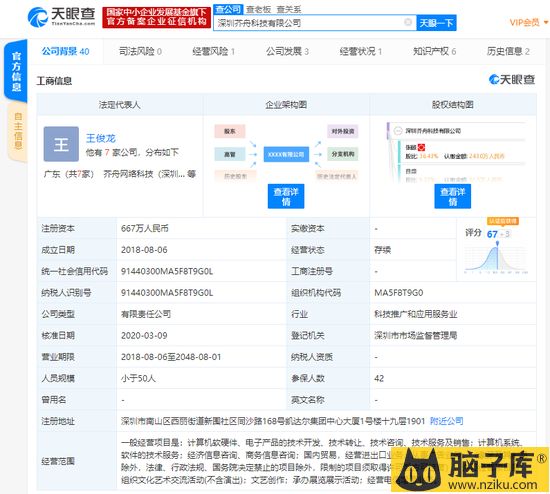Click the business term 2018-08-06至2048-08-01
The width and height of the screenshot is (550, 494).
tap(171, 357)
